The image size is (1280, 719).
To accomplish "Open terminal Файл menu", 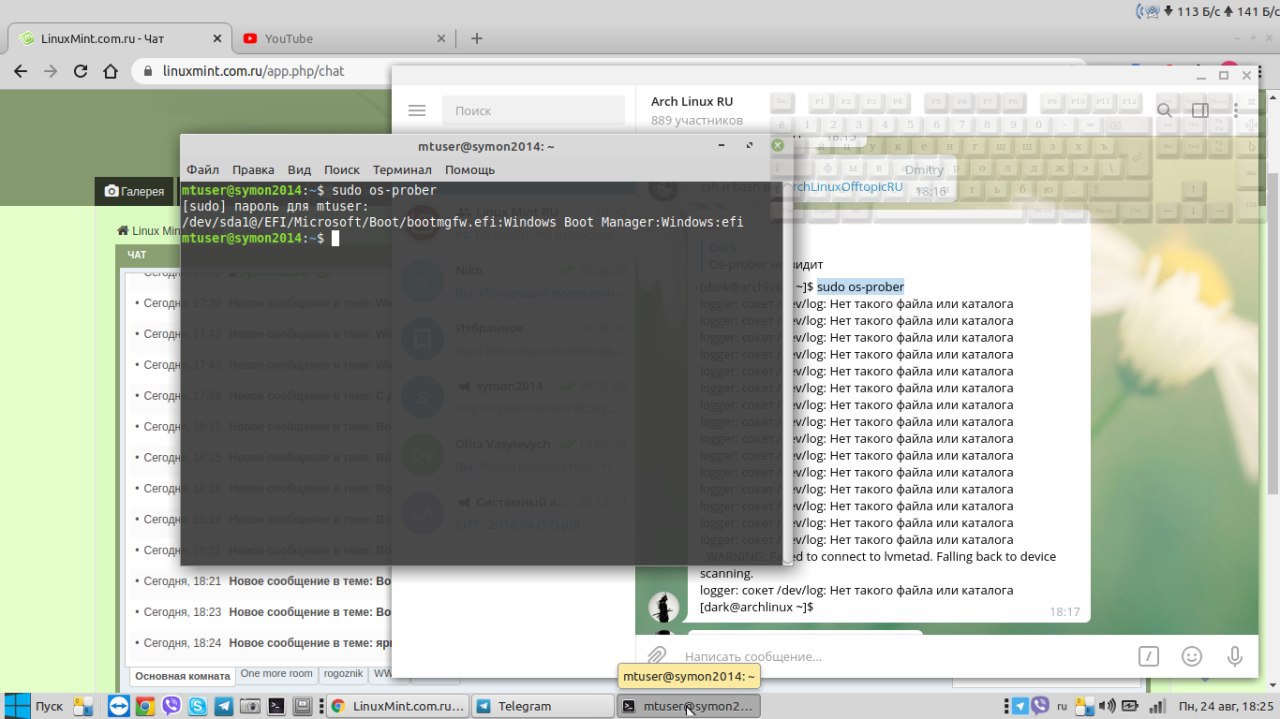I will [x=203, y=170].
